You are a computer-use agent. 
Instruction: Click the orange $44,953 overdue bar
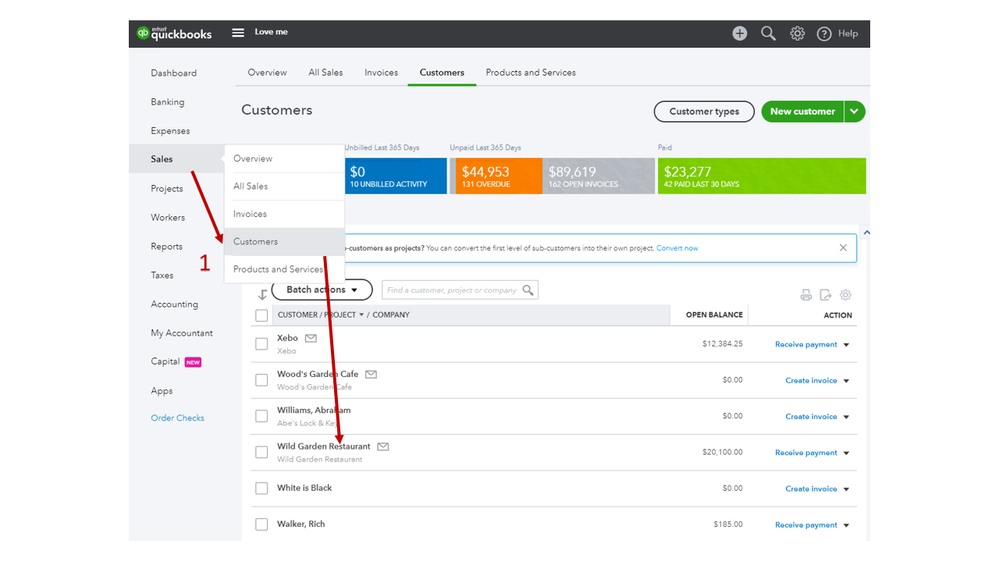496,176
